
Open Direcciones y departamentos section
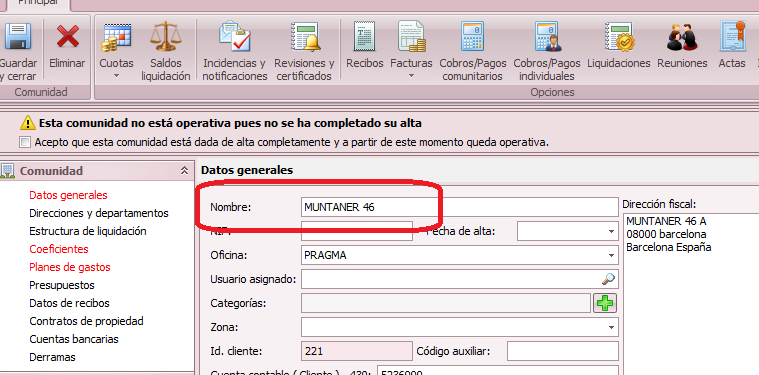pyautogui.click(x=99, y=213)
